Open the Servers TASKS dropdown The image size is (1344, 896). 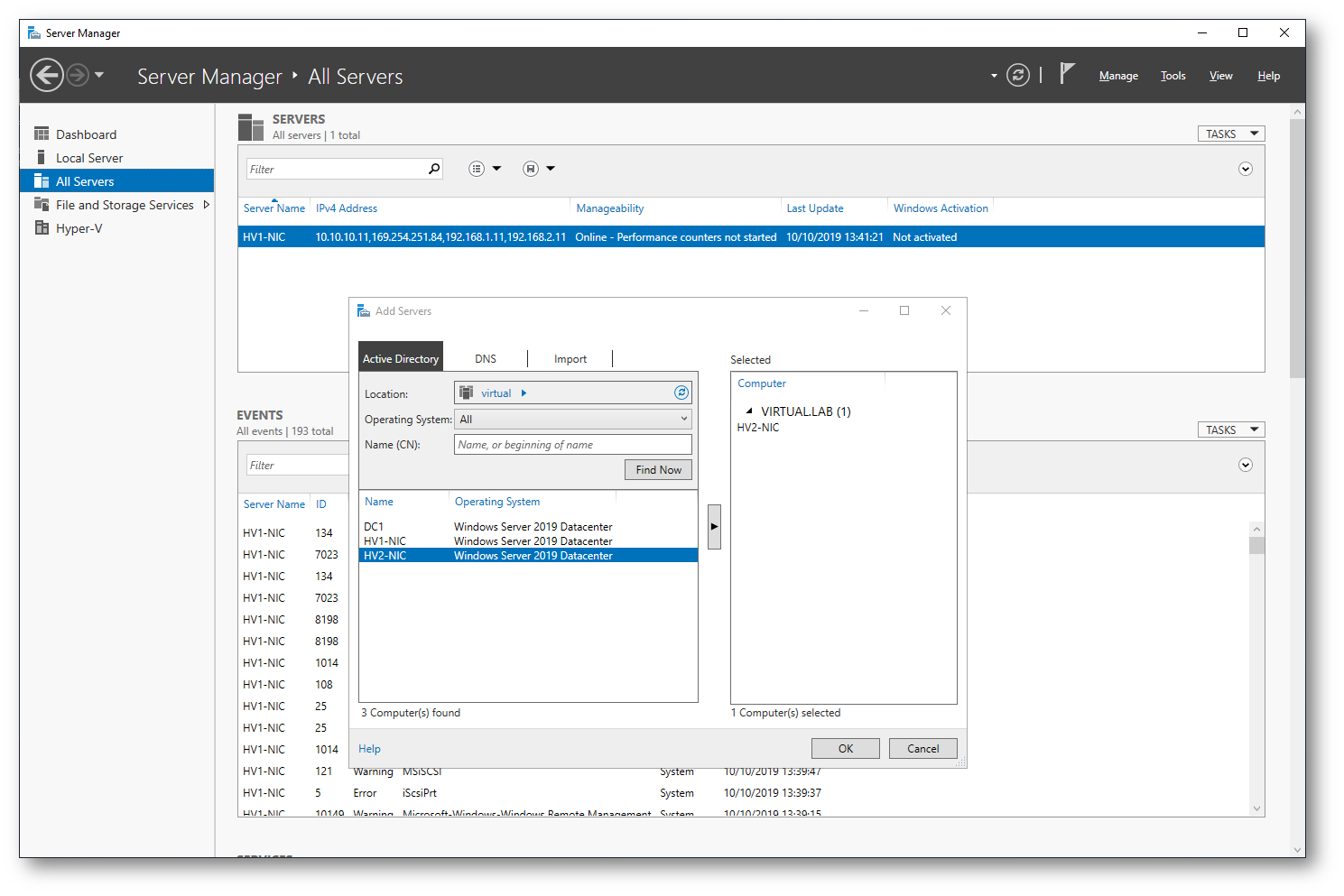pos(1231,134)
